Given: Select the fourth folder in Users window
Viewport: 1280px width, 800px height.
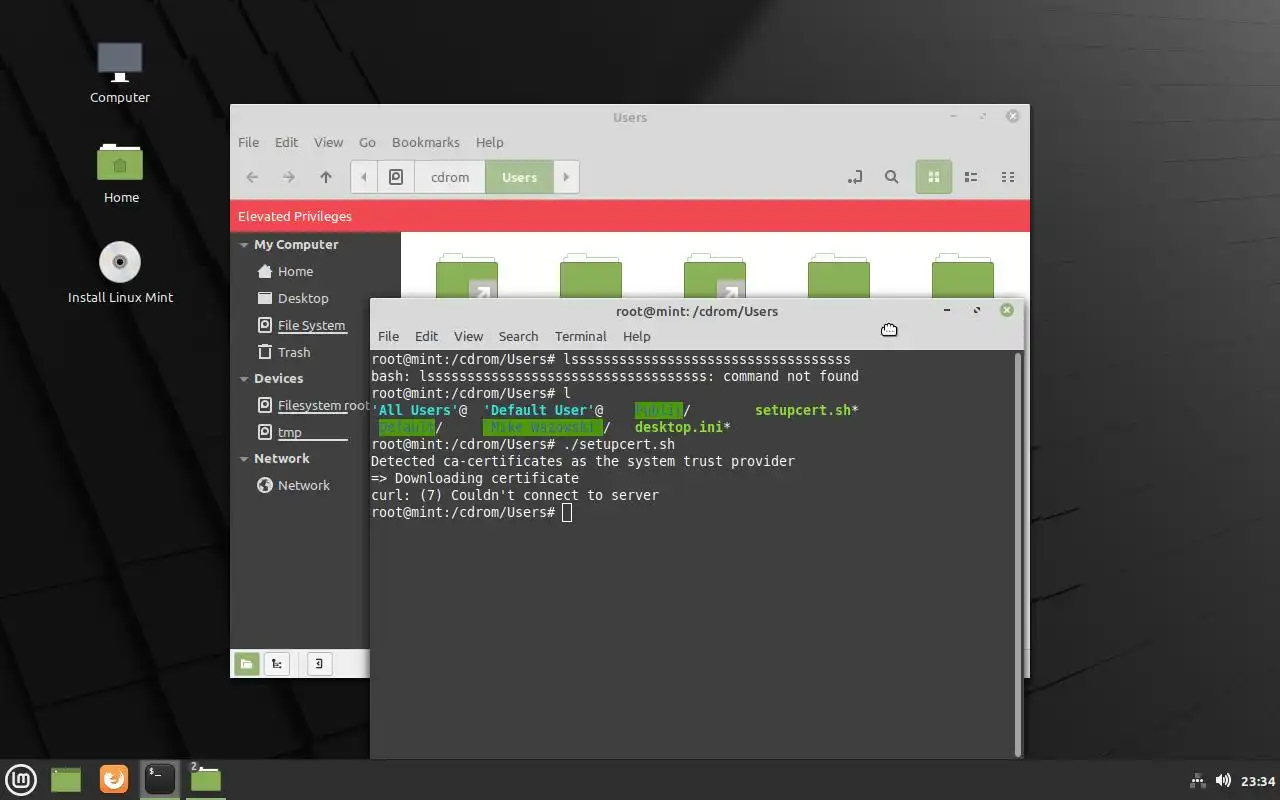Looking at the screenshot, I should coord(839,276).
